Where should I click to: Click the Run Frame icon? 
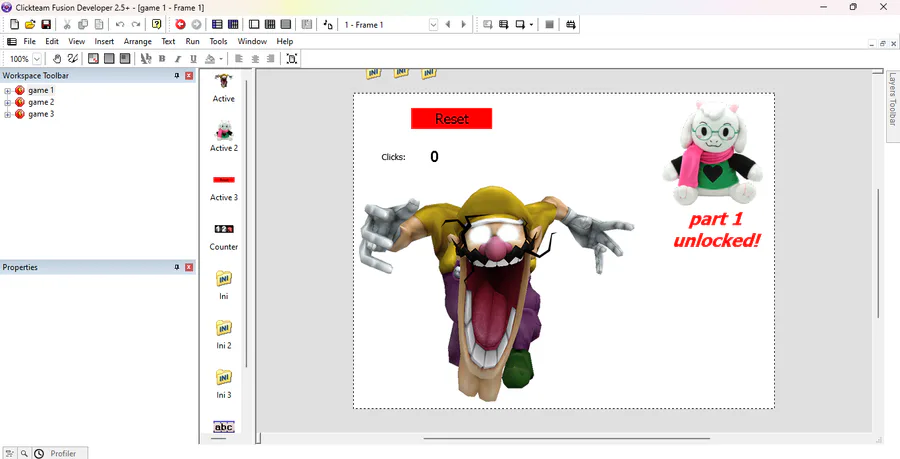point(520,25)
